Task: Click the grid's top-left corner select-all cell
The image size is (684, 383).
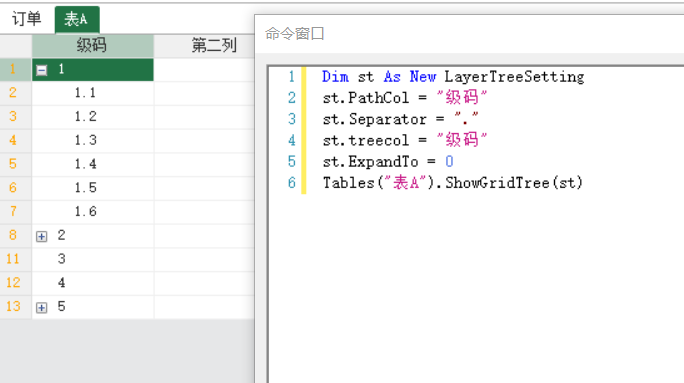Action: (x=16, y=46)
